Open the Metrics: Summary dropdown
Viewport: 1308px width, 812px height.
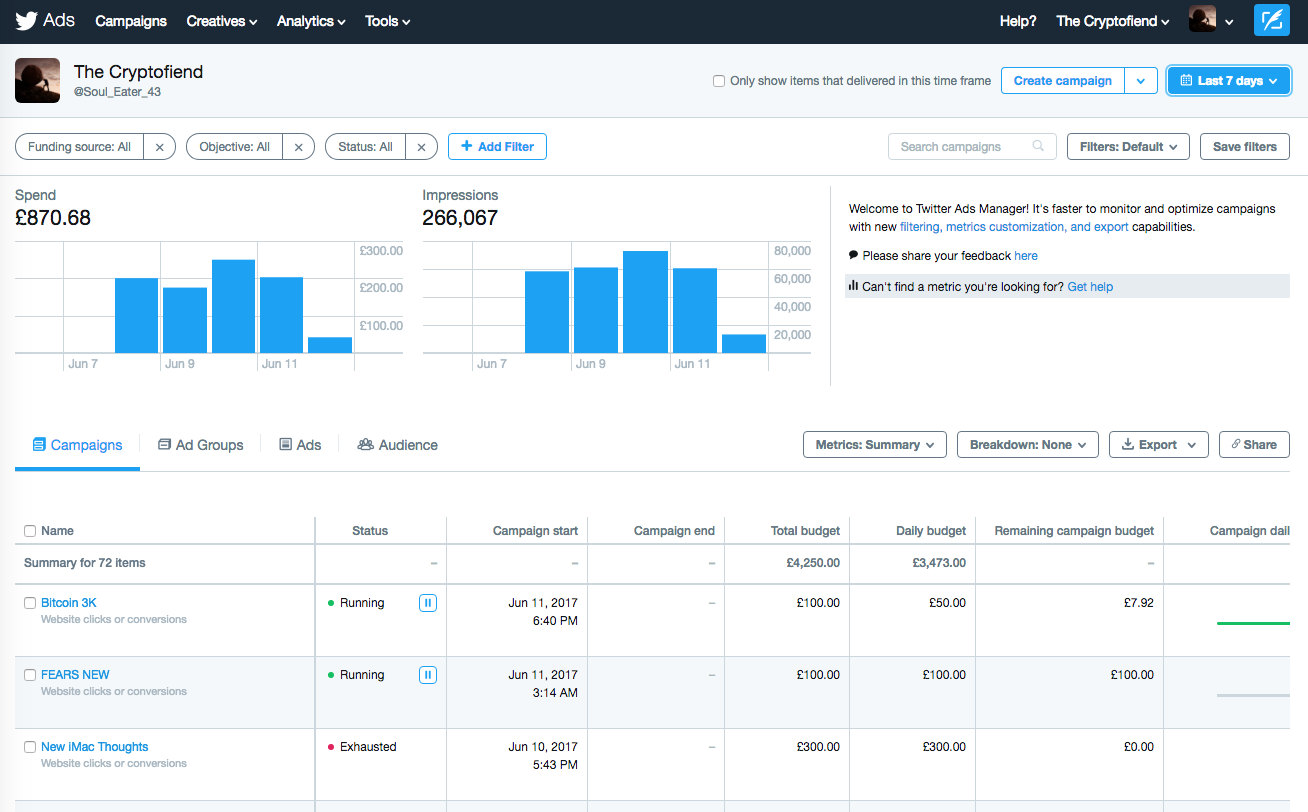[x=875, y=445]
